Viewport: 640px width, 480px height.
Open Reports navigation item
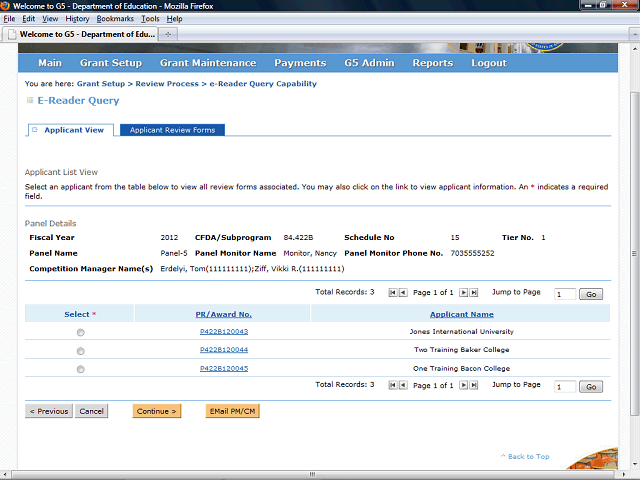pos(433,63)
